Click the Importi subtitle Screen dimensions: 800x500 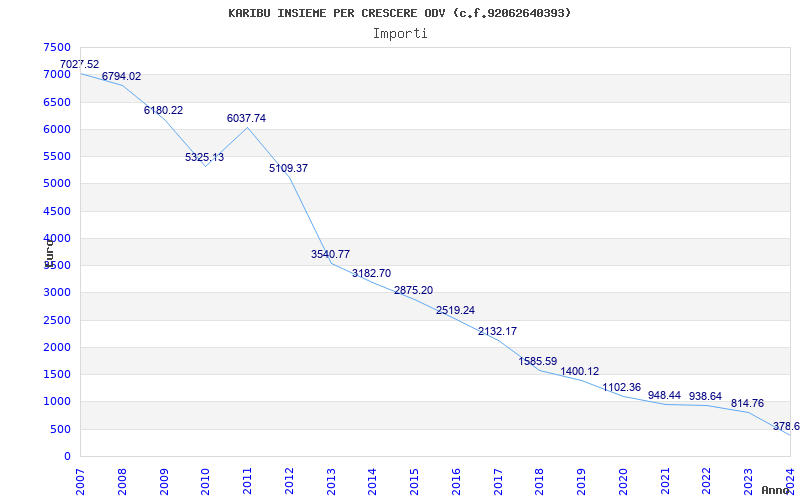(x=400, y=34)
